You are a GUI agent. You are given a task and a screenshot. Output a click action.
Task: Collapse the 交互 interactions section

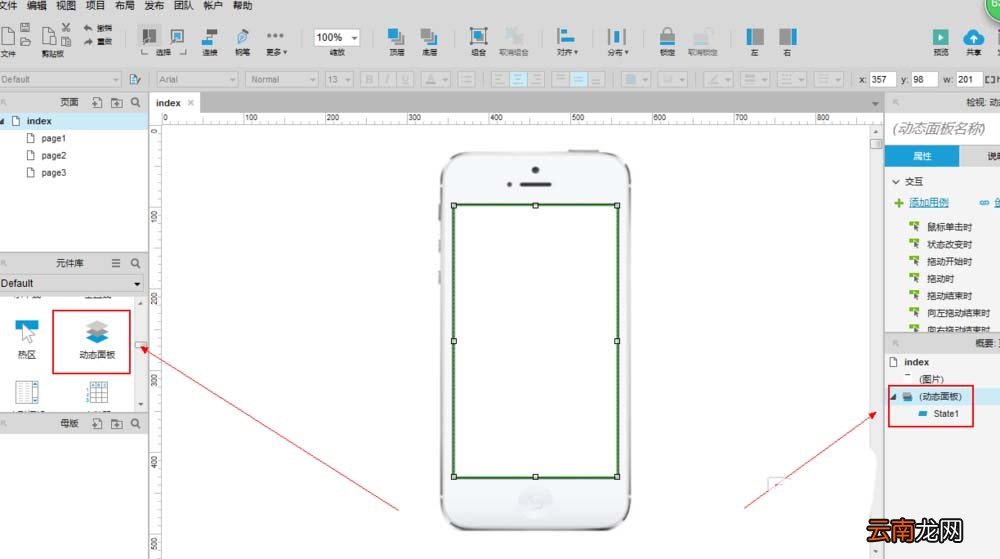(895, 182)
